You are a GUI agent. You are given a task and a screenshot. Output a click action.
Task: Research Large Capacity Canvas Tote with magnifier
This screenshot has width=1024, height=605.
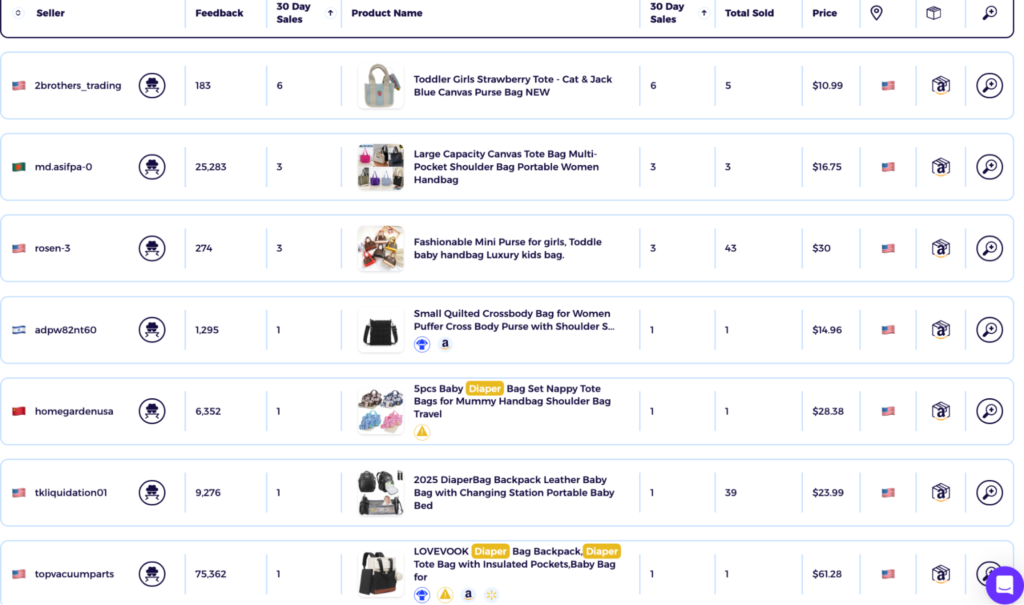[x=989, y=167]
